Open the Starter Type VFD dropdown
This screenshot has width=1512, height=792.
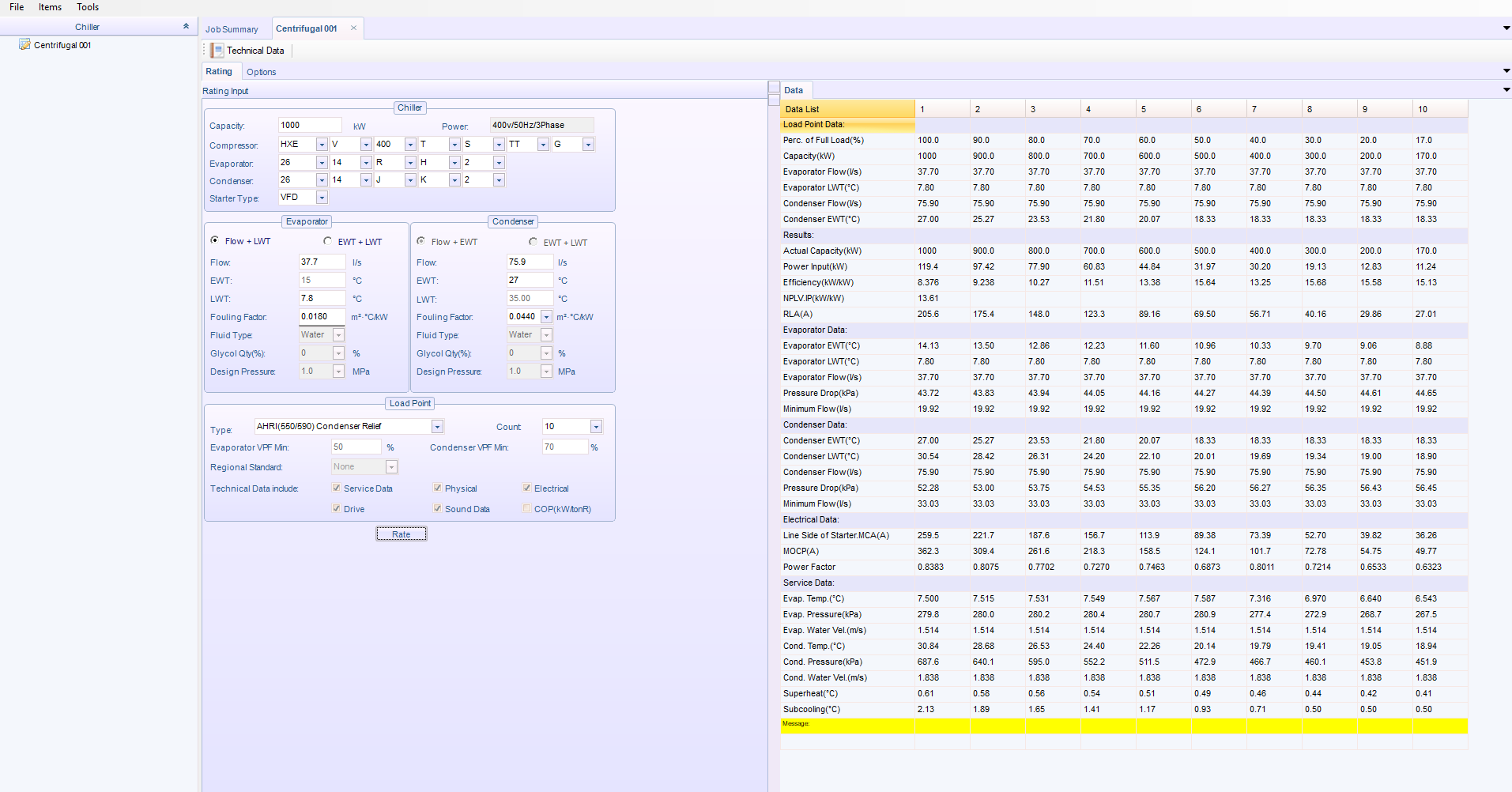322,198
